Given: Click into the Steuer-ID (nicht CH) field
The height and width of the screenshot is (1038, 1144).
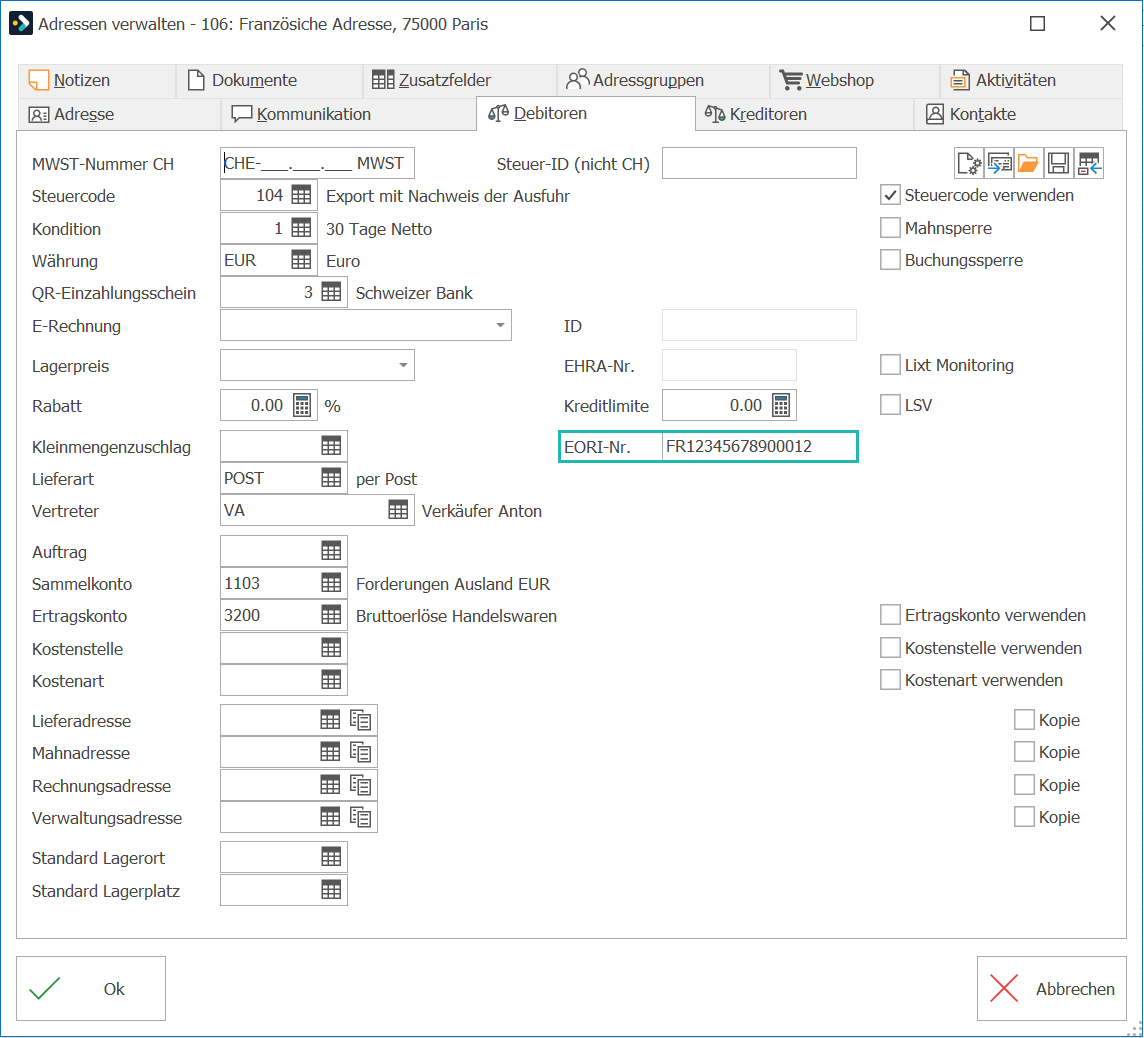Looking at the screenshot, I should 759,163.
